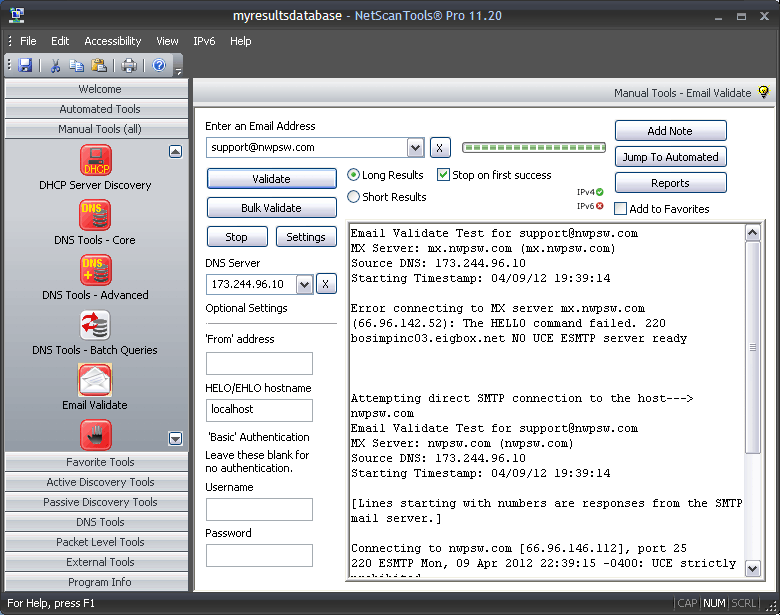The image size is (780, 615).
Task: Click the 'From' address input field
Action: 259,363
